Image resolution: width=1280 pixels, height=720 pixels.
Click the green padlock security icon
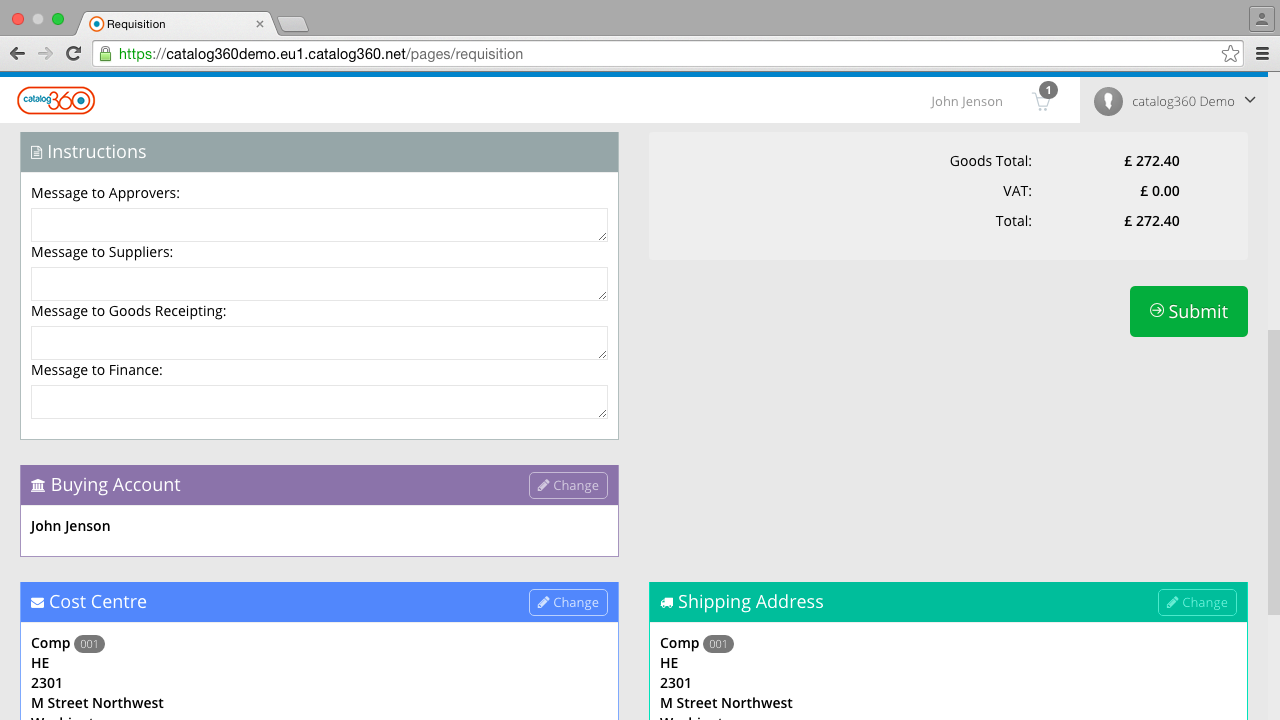(105, 54)
